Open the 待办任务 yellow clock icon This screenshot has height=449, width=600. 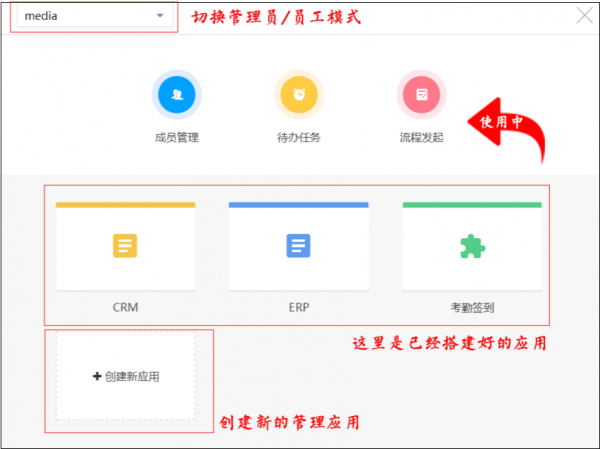coord(299,95)
